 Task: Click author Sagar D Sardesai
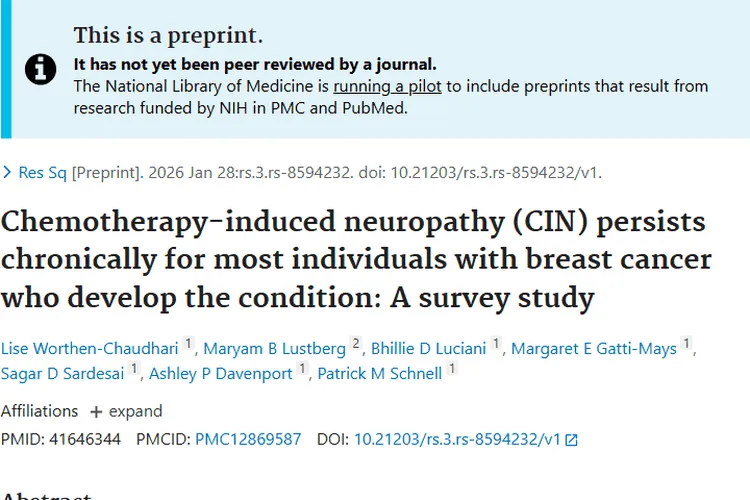coord(62,374)
